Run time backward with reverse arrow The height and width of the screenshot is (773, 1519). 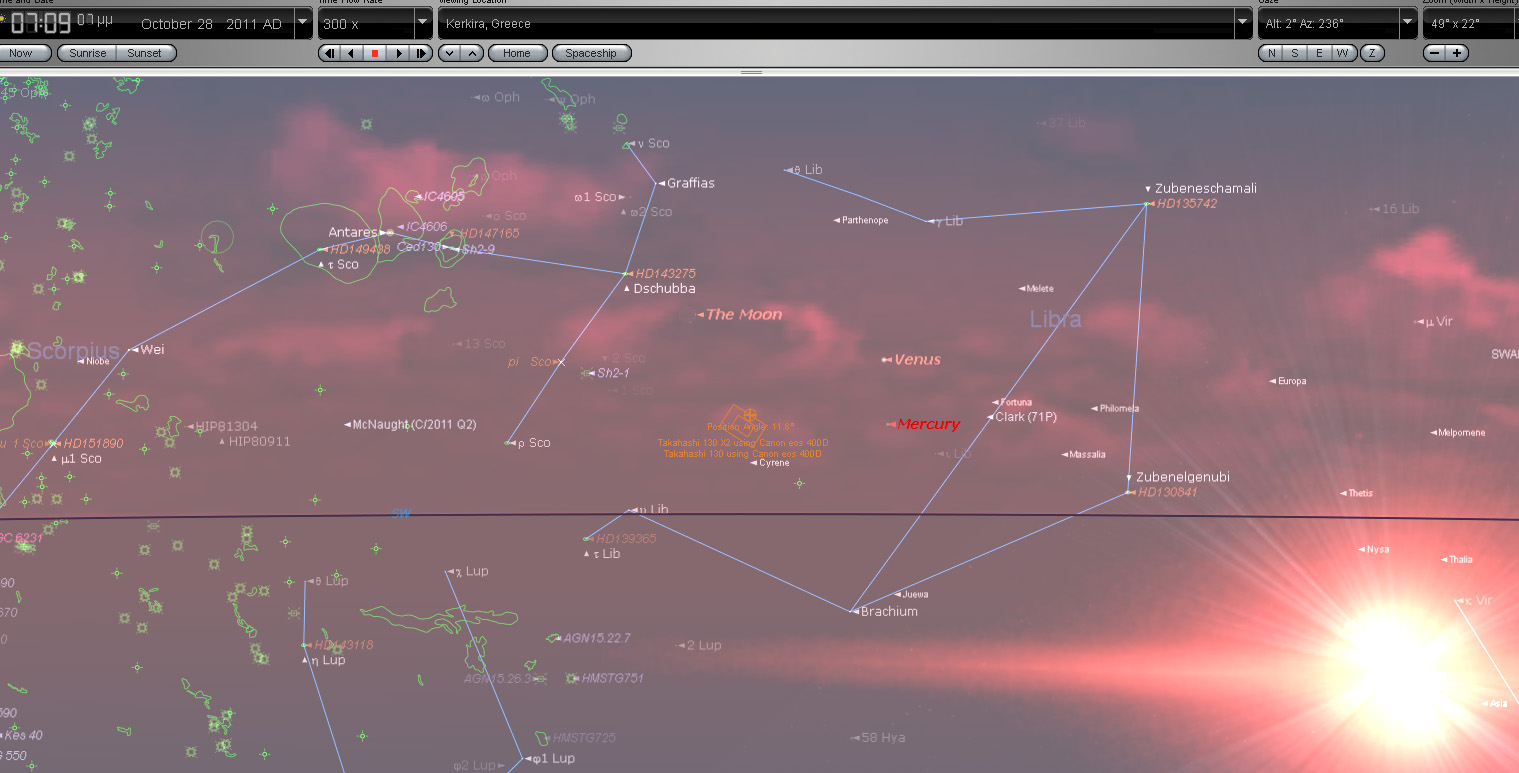[351, 53]
